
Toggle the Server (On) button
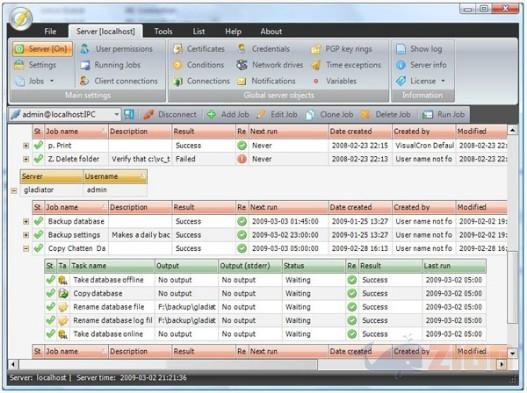point(42,49)
